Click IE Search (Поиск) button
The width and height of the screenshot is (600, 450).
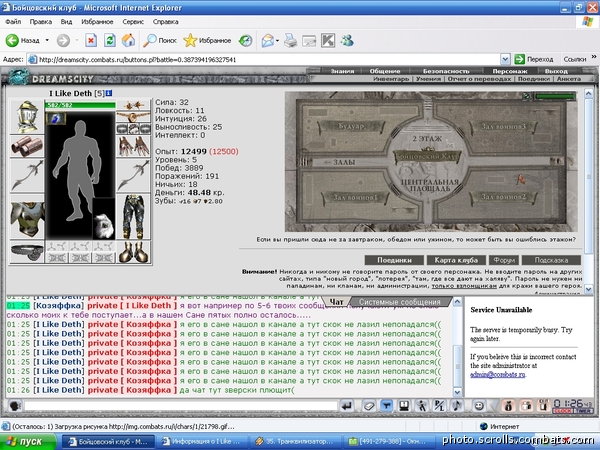pyautogui.click(x=160, y=40)
